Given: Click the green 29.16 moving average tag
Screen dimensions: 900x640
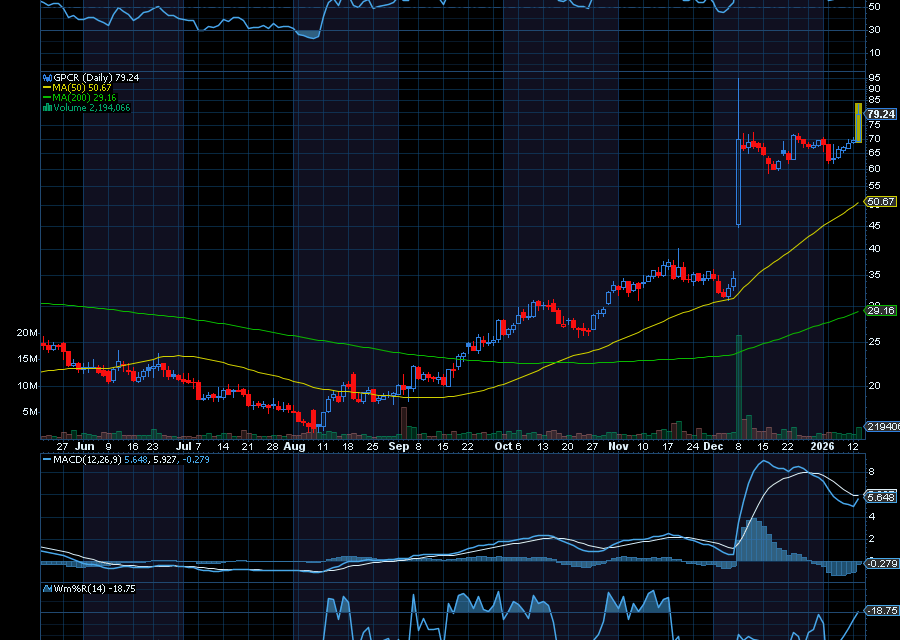Looking at the screenshot, I should tap(880, 311).
